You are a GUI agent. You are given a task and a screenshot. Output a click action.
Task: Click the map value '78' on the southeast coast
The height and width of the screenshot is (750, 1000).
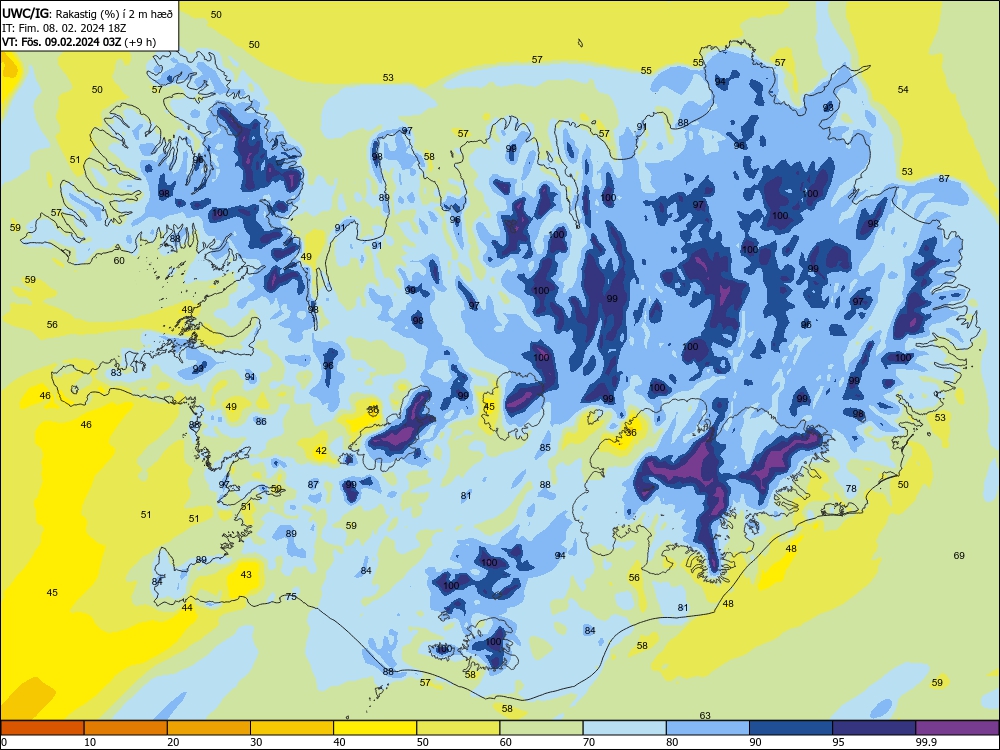coord(851,489)
